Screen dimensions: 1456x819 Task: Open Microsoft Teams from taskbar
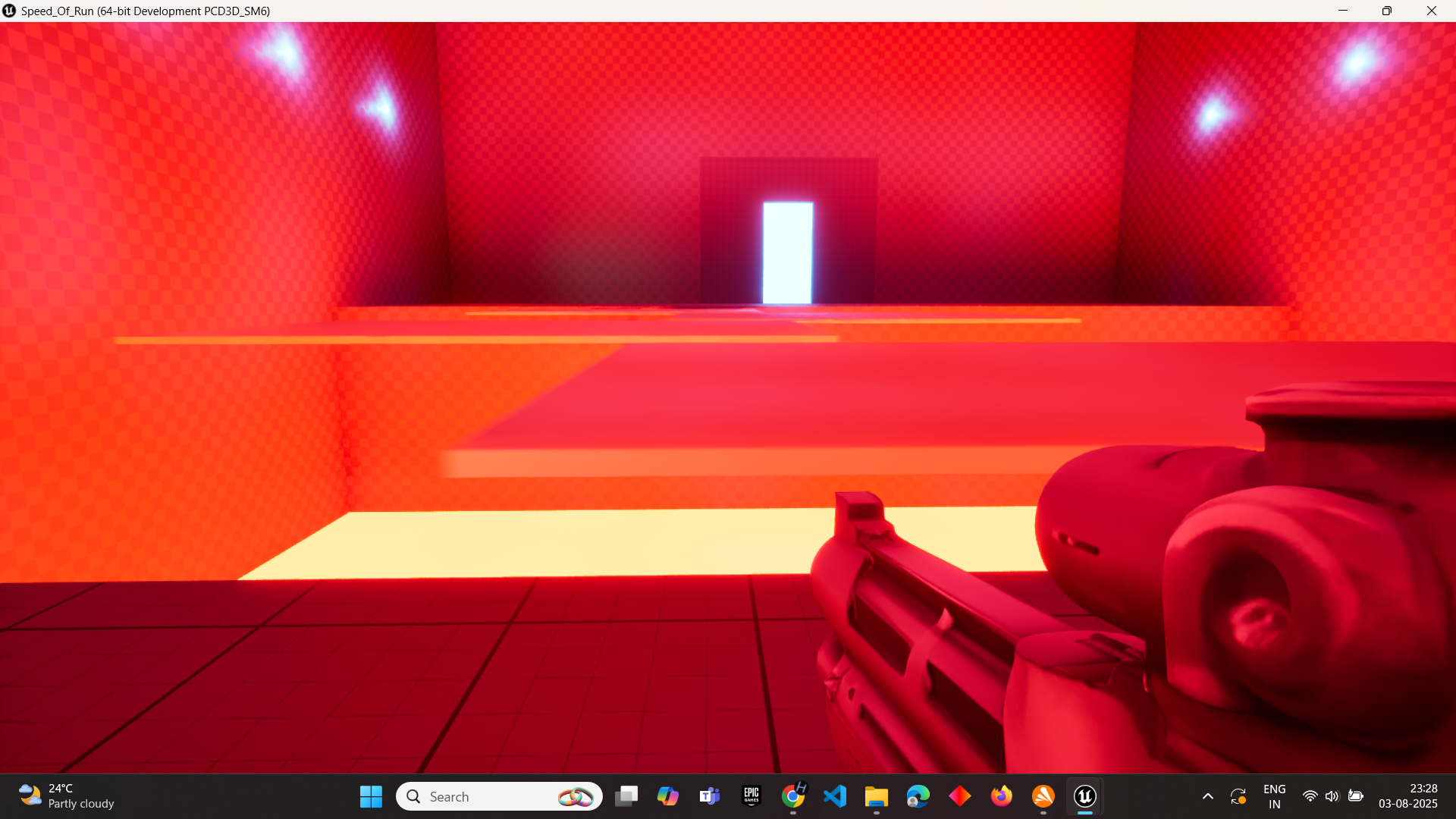710,796
